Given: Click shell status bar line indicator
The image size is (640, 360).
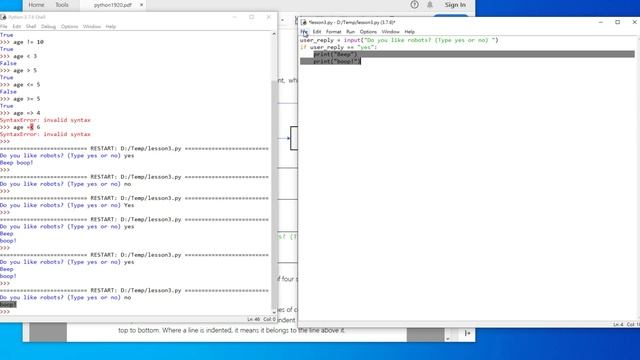Looking at the screenshot, I should [253, 319].
